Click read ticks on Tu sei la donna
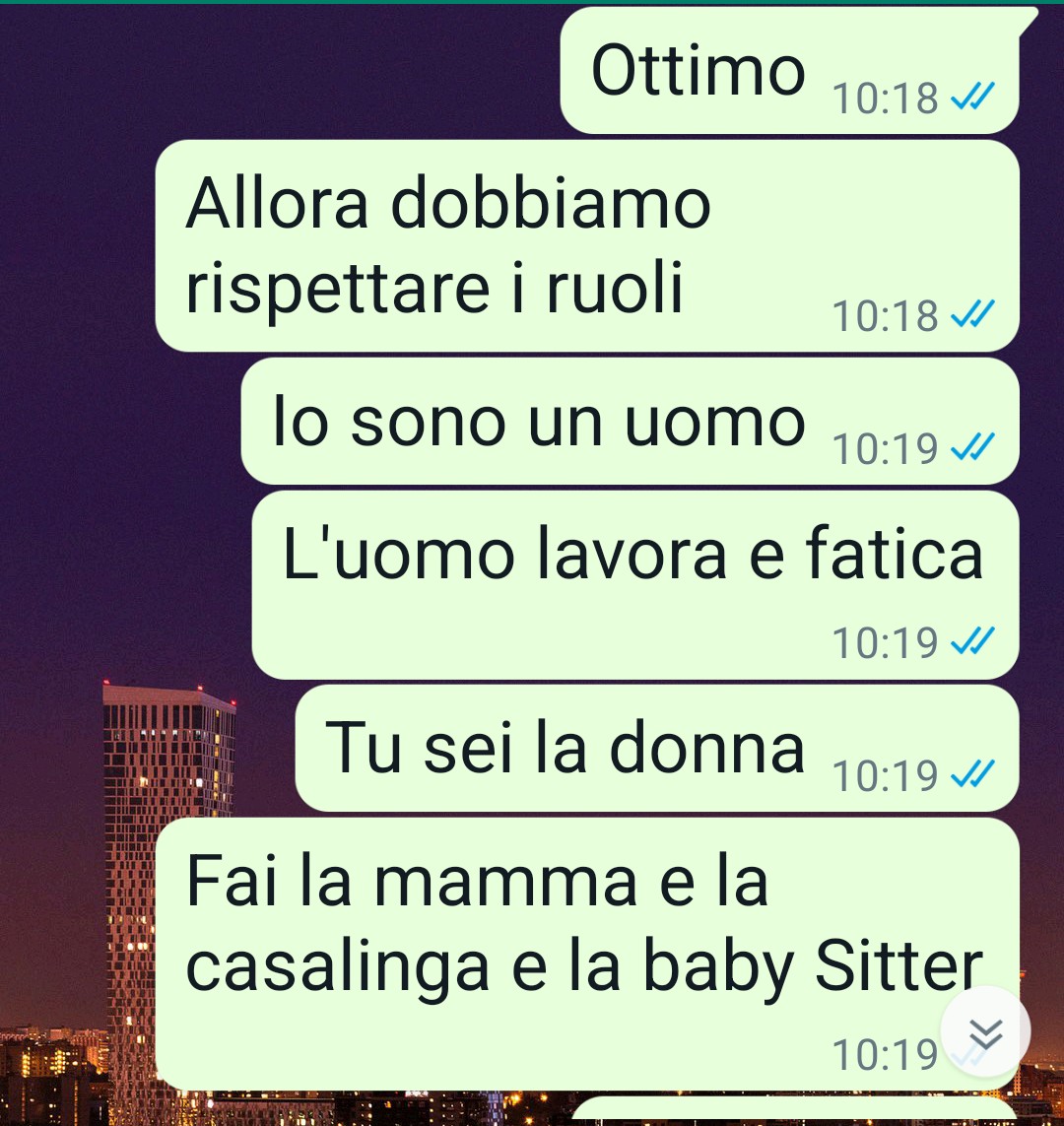 click(972, 773)
